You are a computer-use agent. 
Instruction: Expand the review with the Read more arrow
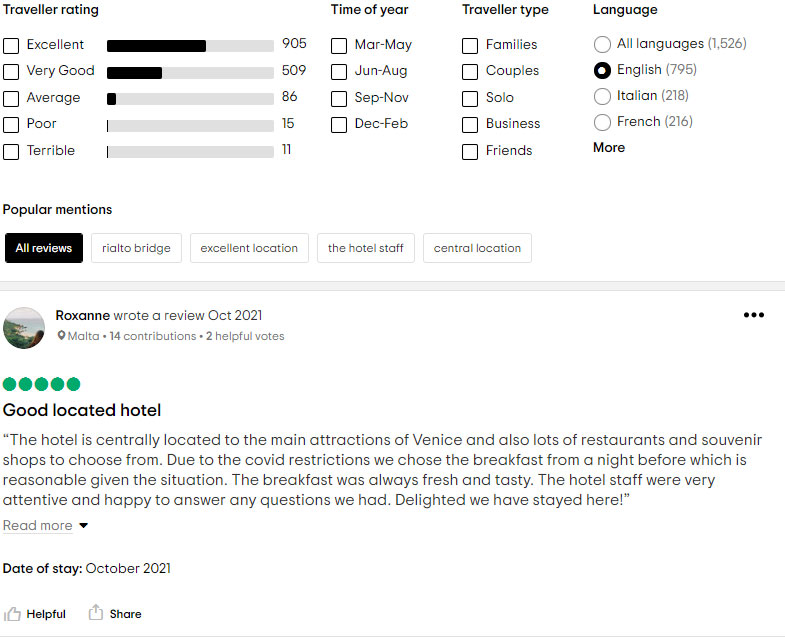84,525
